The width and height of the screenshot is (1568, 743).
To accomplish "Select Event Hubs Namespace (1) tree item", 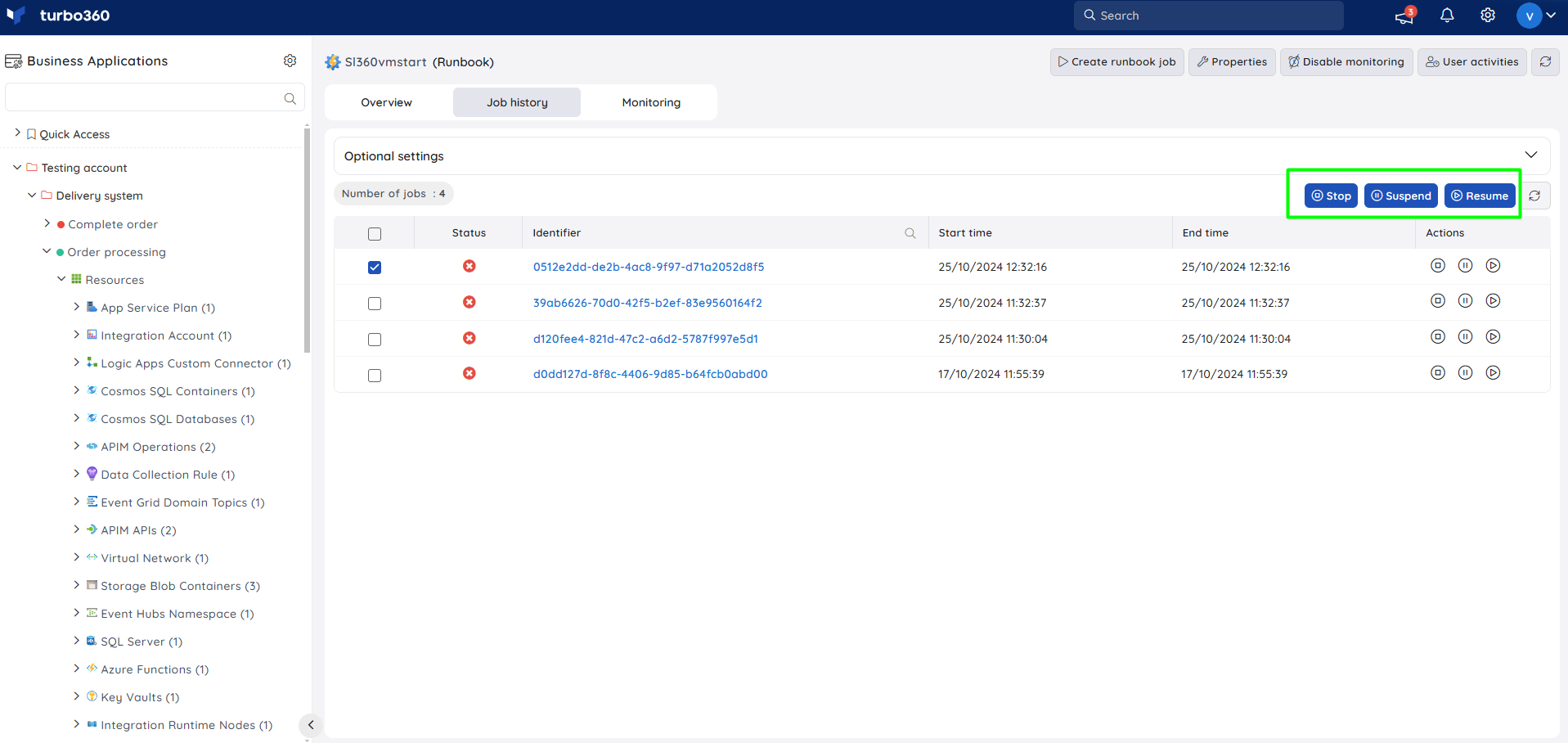I will point(177,614).
